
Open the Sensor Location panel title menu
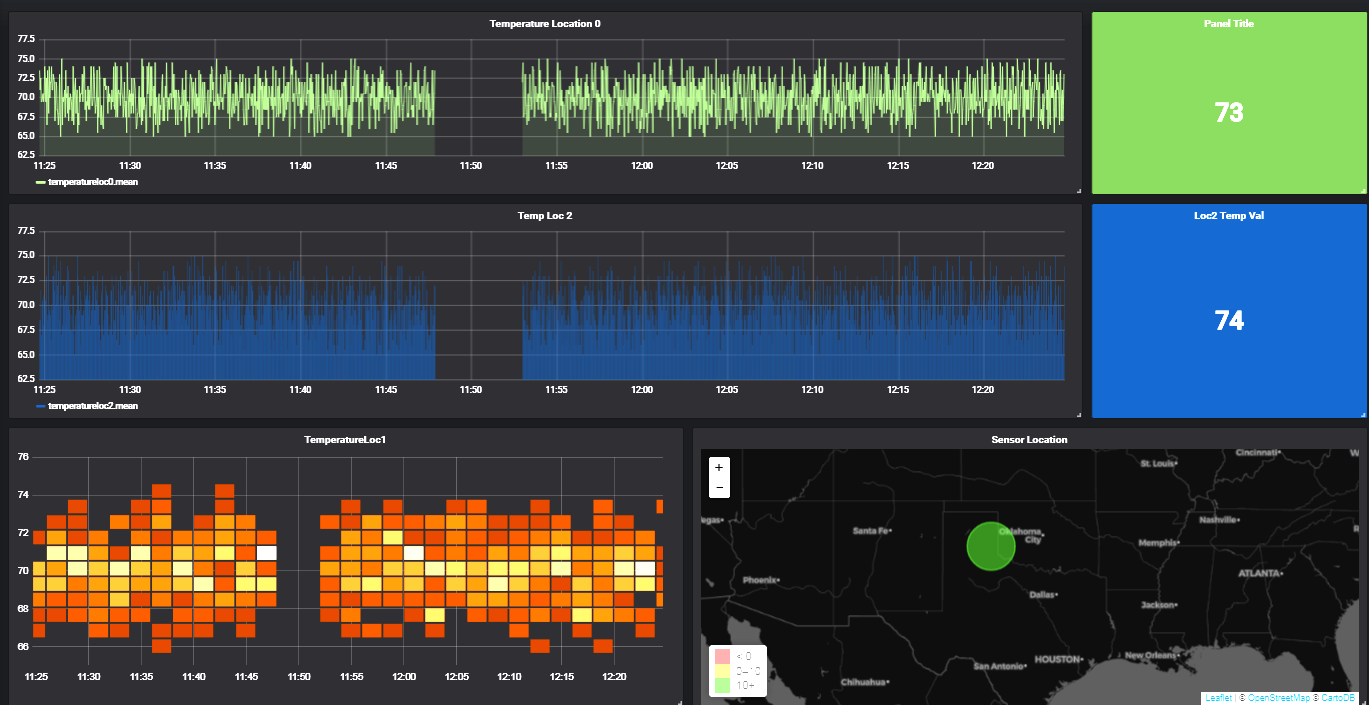coord(1029,440)
